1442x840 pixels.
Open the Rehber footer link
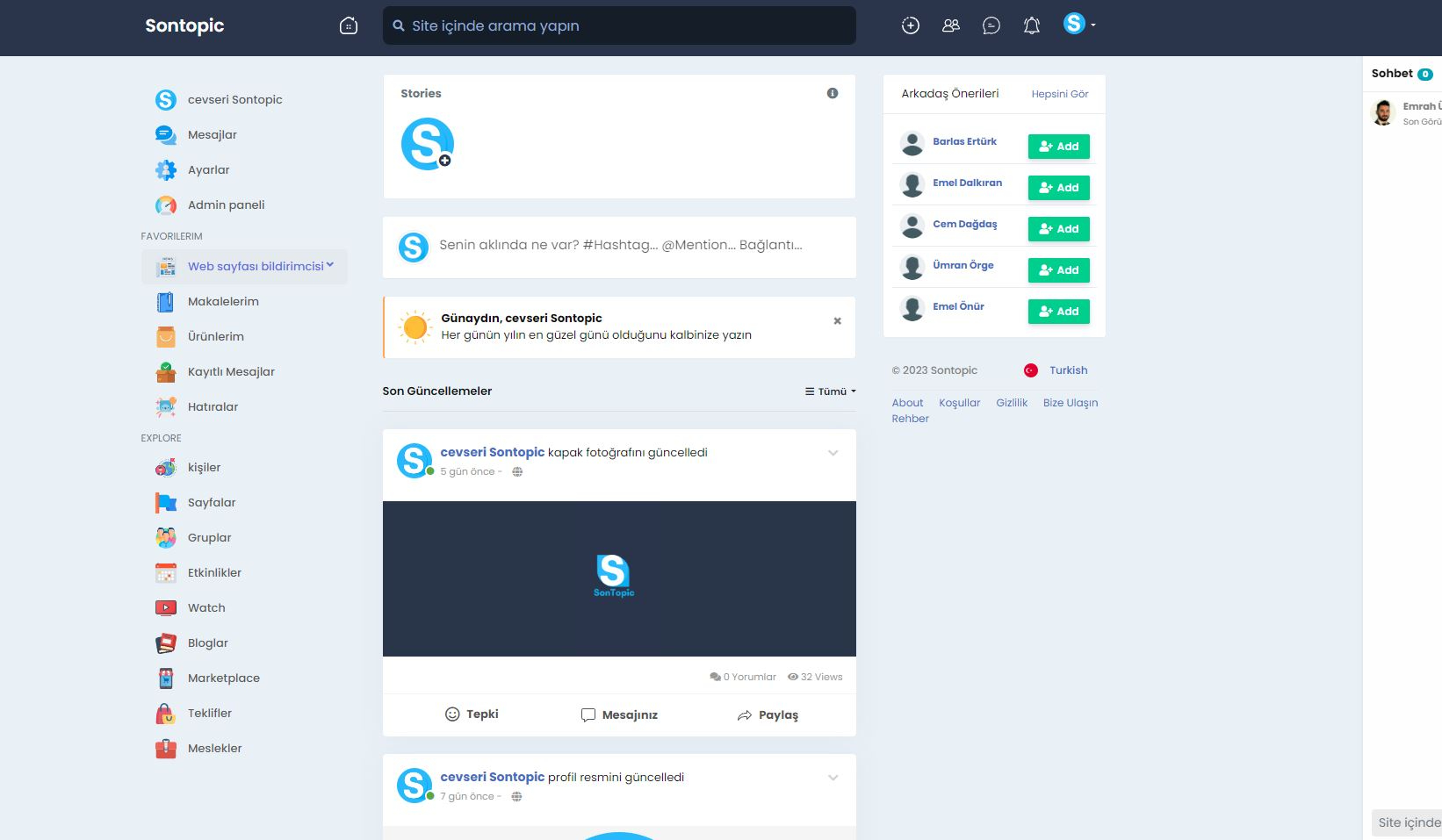tap(910, 419)
